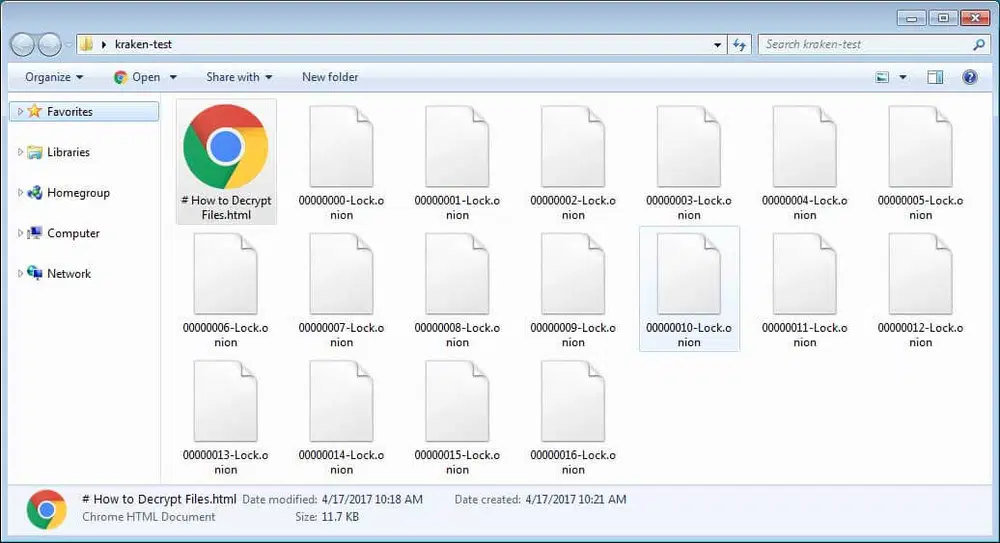Click the search magnifier icon
Image resolution: width=1000 pixels, height=543 pixels.
pos(980,45)
